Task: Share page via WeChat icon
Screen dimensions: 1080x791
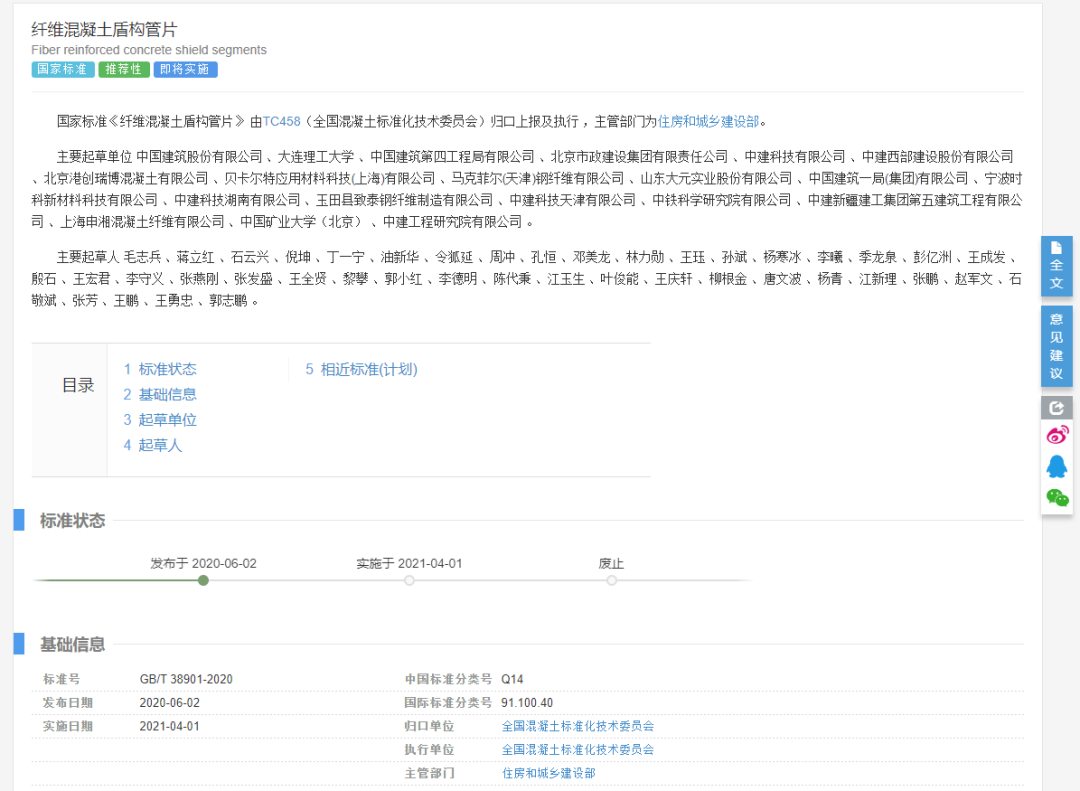Action: pyautogui.click(x=1056, y=497)
